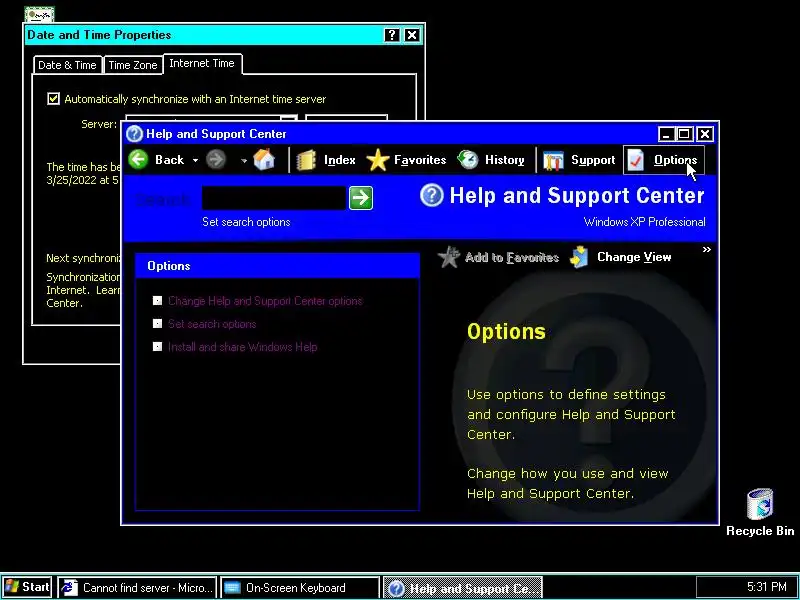
Task: Open Favorites star in toolbar
Action: [x=378, y=160]
